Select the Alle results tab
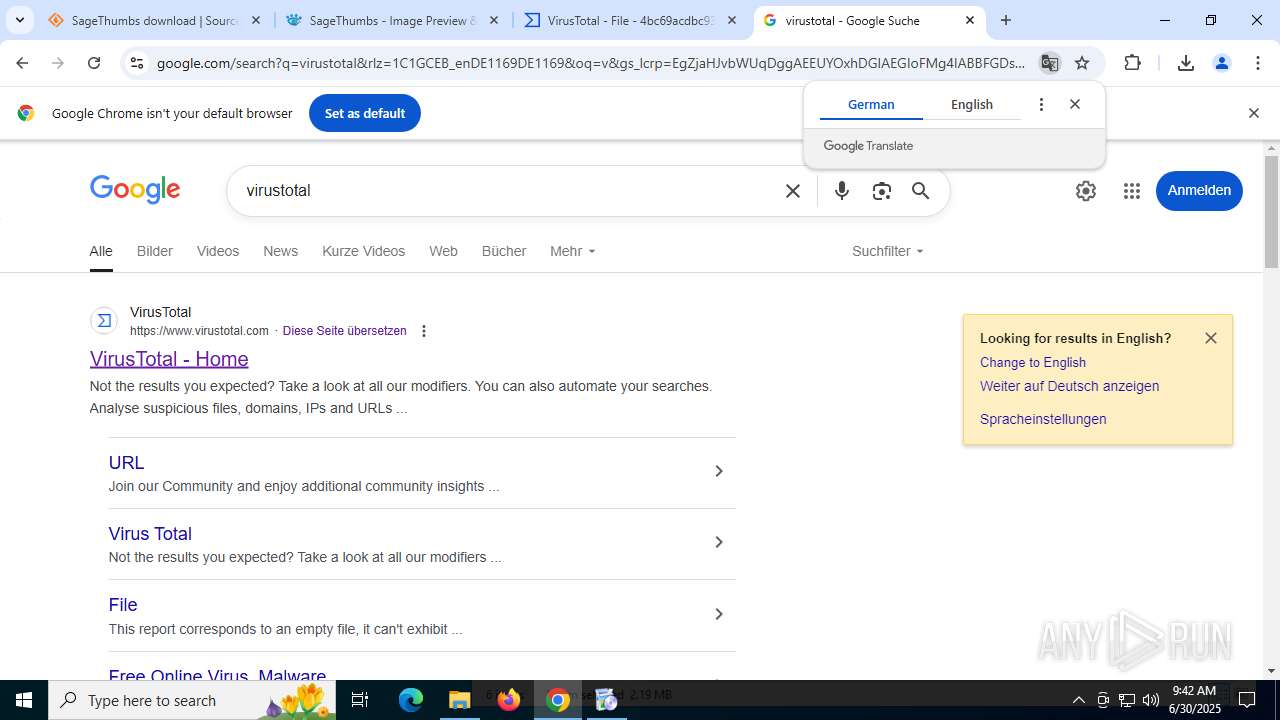 pos(101,251)
